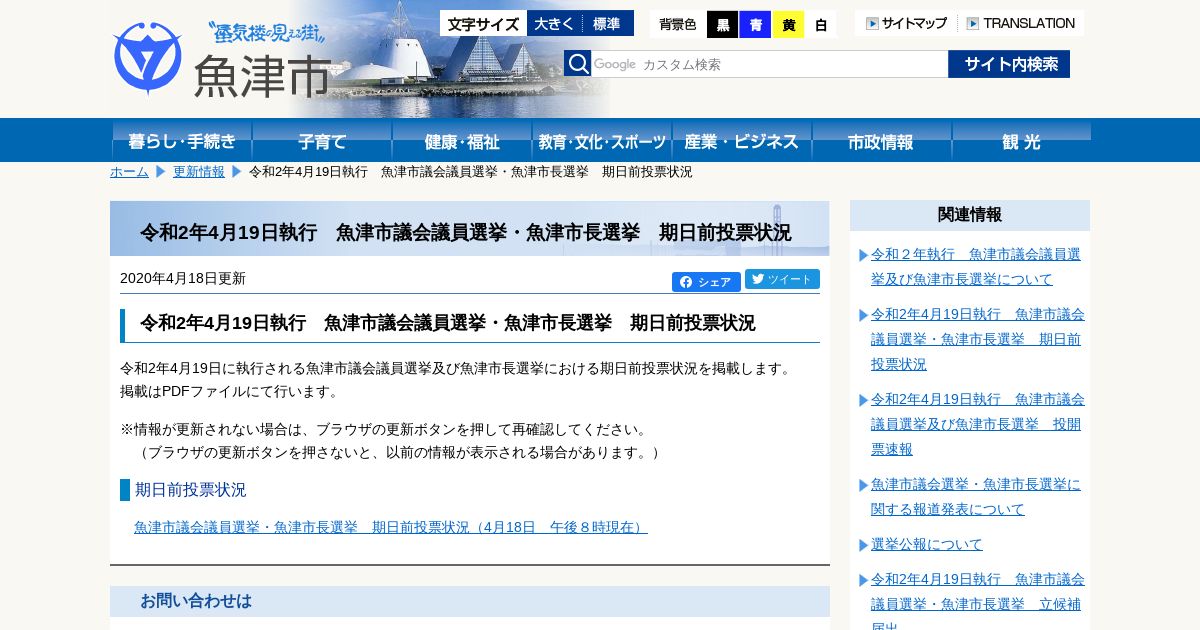
Task: Reset text size with 標準
Action: point(608,23)
